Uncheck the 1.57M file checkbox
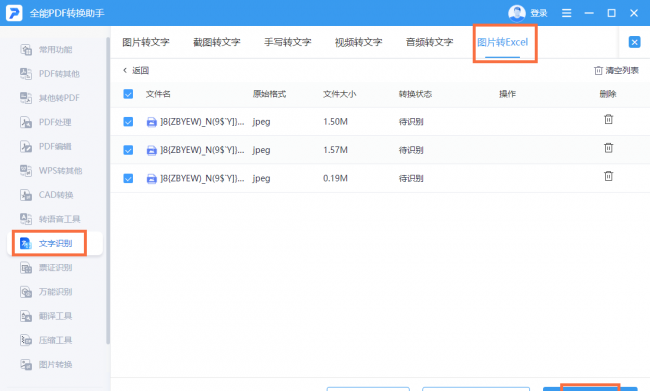The image size is (650, 391). tap(128, 150)
